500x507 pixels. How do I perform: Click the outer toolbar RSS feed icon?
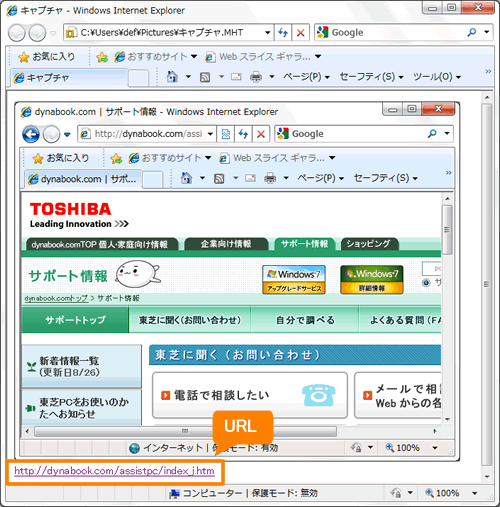(205, 77)
